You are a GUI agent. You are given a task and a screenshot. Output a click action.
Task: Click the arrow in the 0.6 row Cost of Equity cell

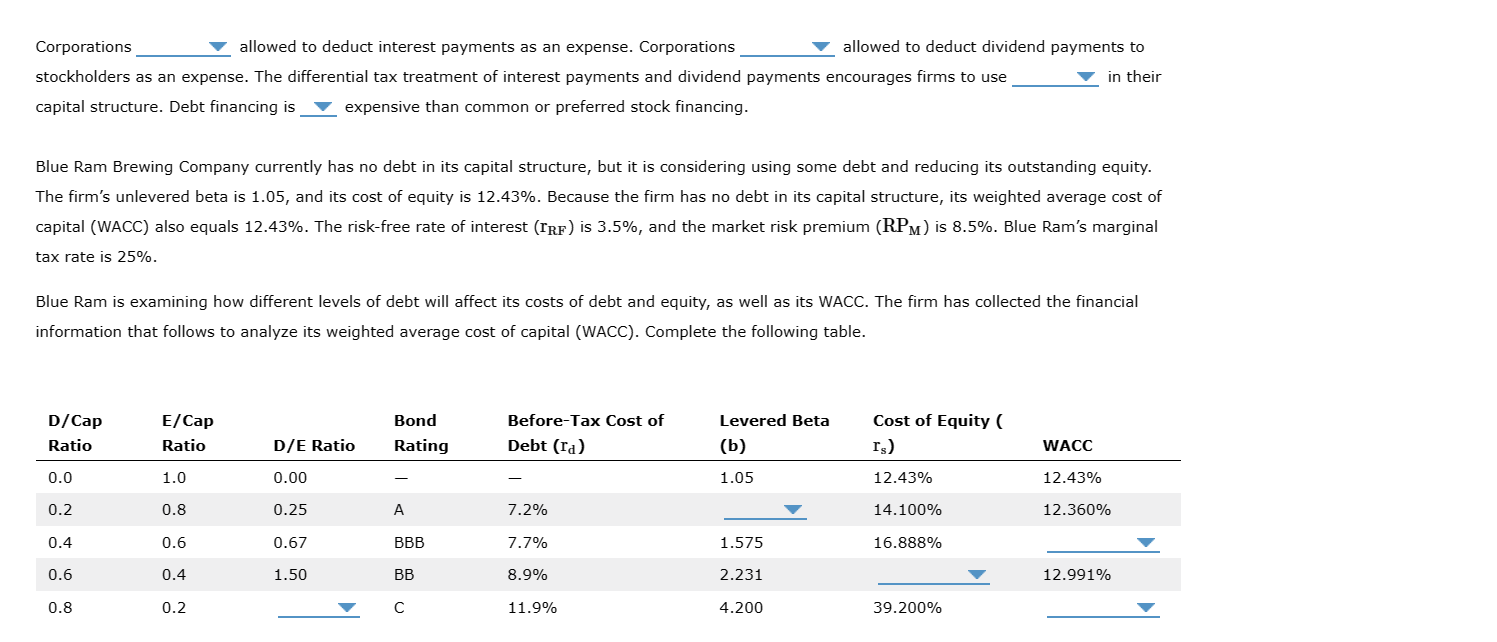click(x=977, y=575)
